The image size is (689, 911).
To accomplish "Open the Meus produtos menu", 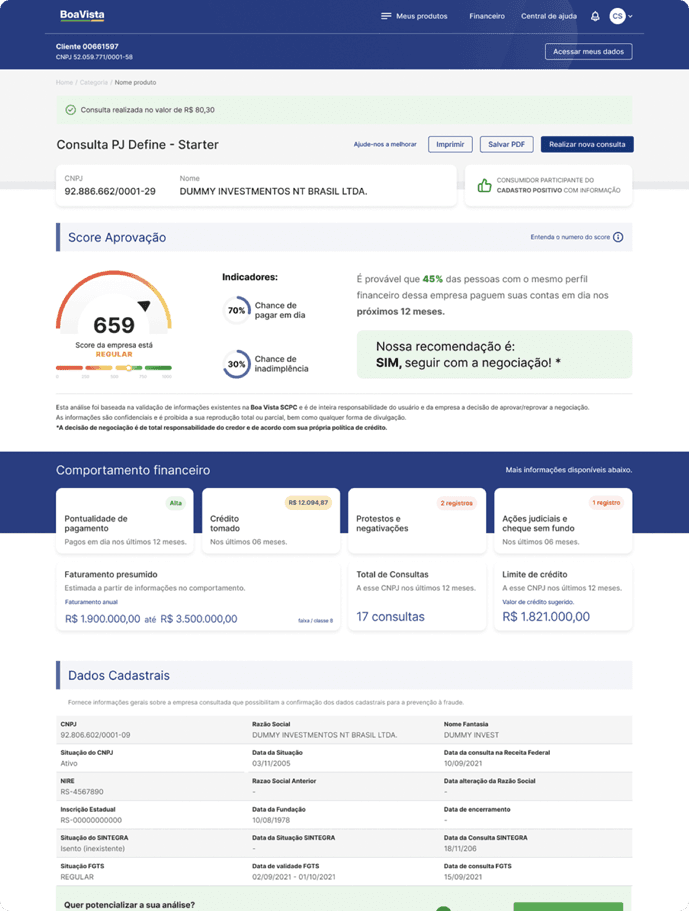I will coord(422,16).
